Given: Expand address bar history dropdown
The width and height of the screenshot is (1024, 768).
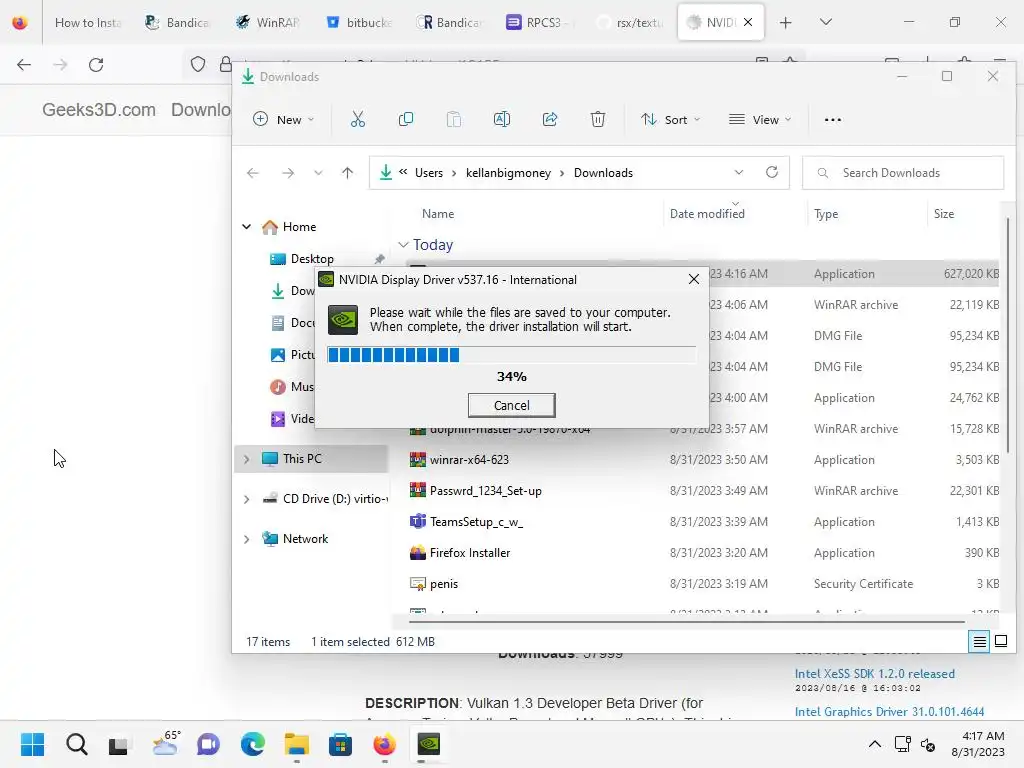Looking at the screenshot, I should 739,172.
